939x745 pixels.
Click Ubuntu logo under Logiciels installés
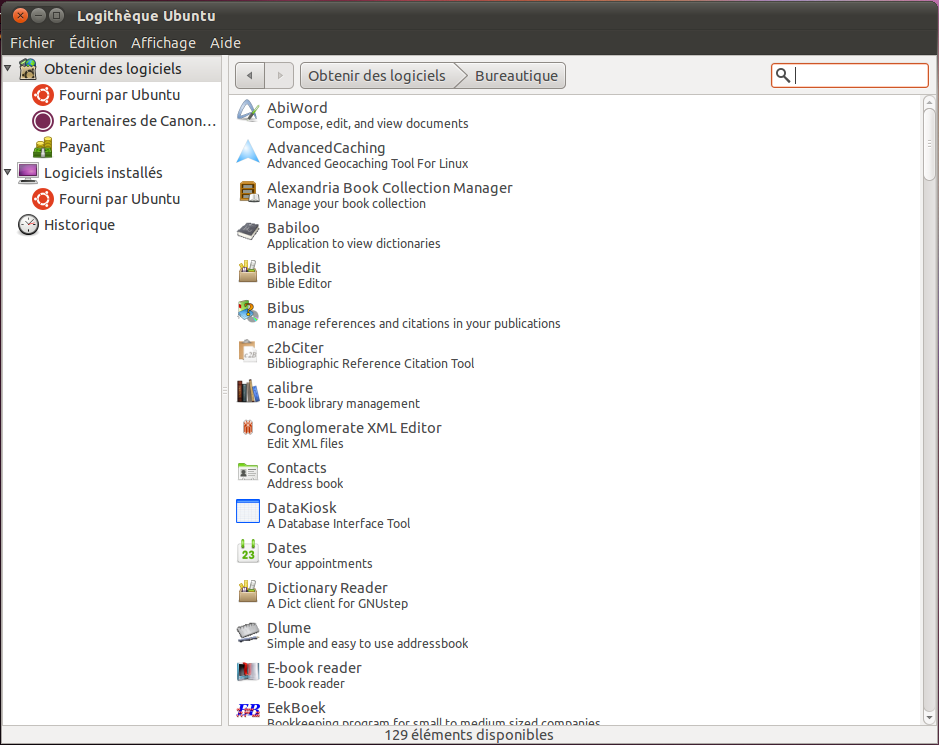pos(43,199)
